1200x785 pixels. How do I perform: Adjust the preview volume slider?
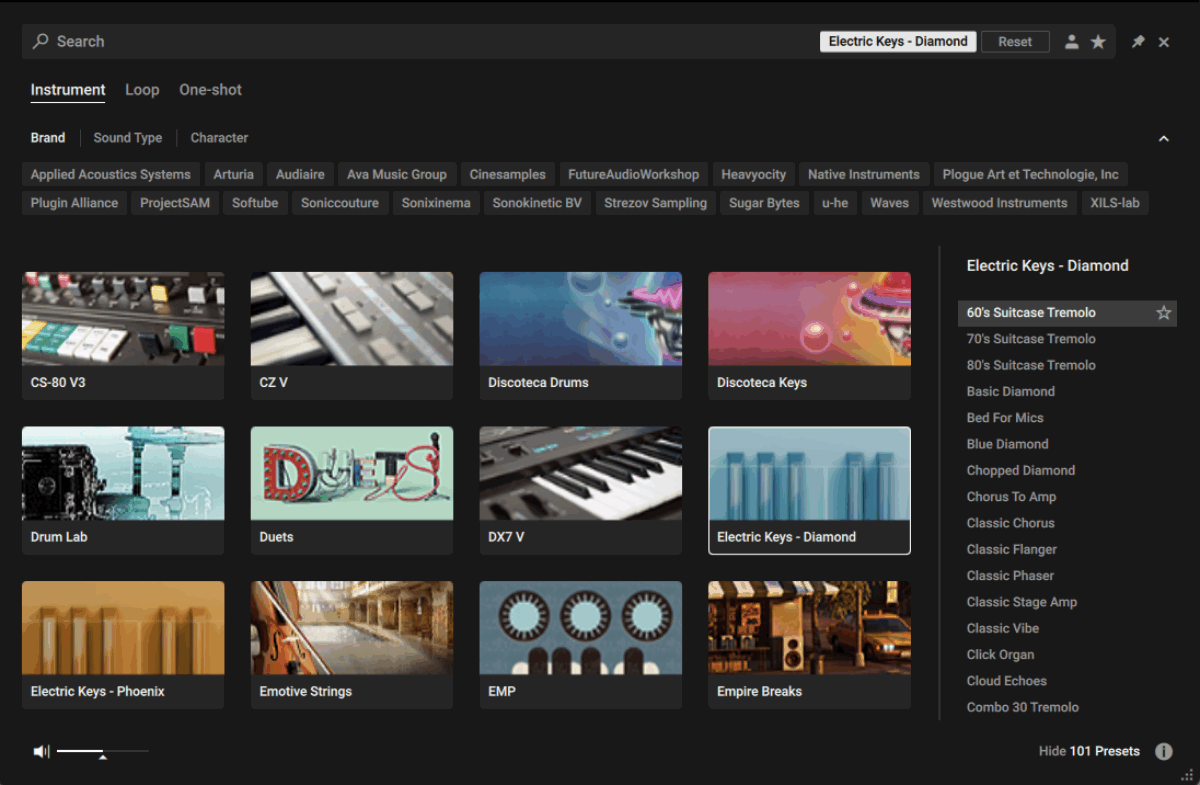pyautogui.click(x=102, y=751)
